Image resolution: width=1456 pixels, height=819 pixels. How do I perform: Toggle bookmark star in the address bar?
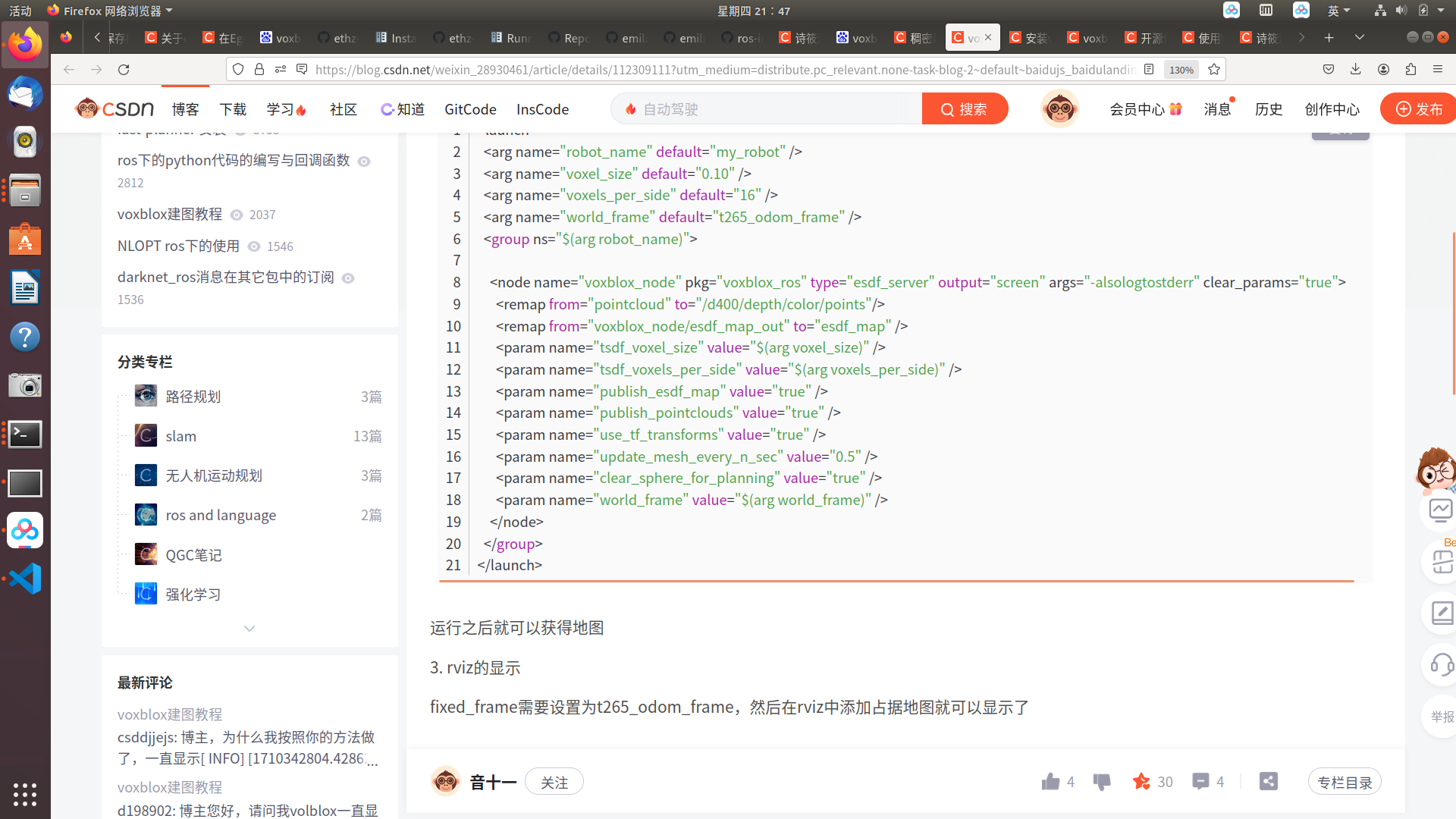tap(1214, 69)
